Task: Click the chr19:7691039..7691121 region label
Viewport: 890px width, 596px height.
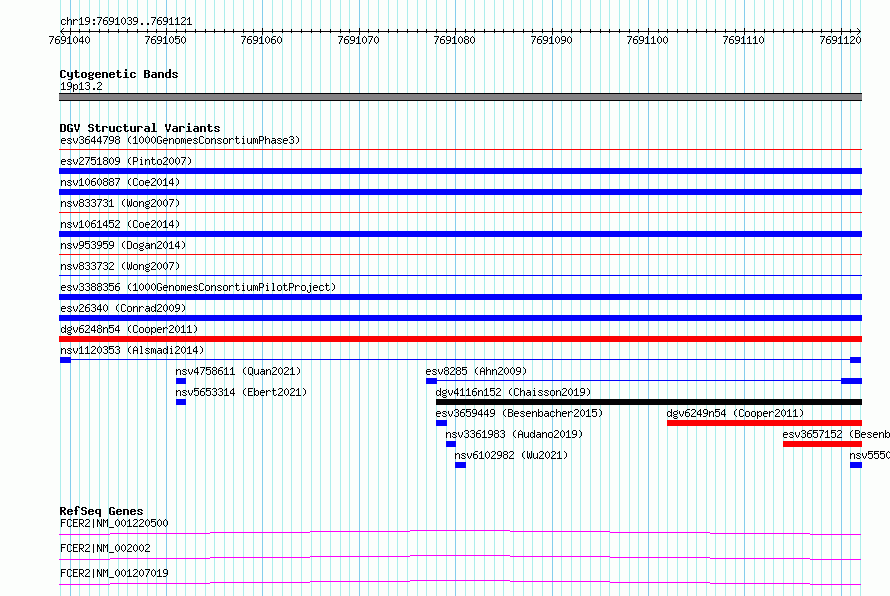Action: tap(126, 21)
